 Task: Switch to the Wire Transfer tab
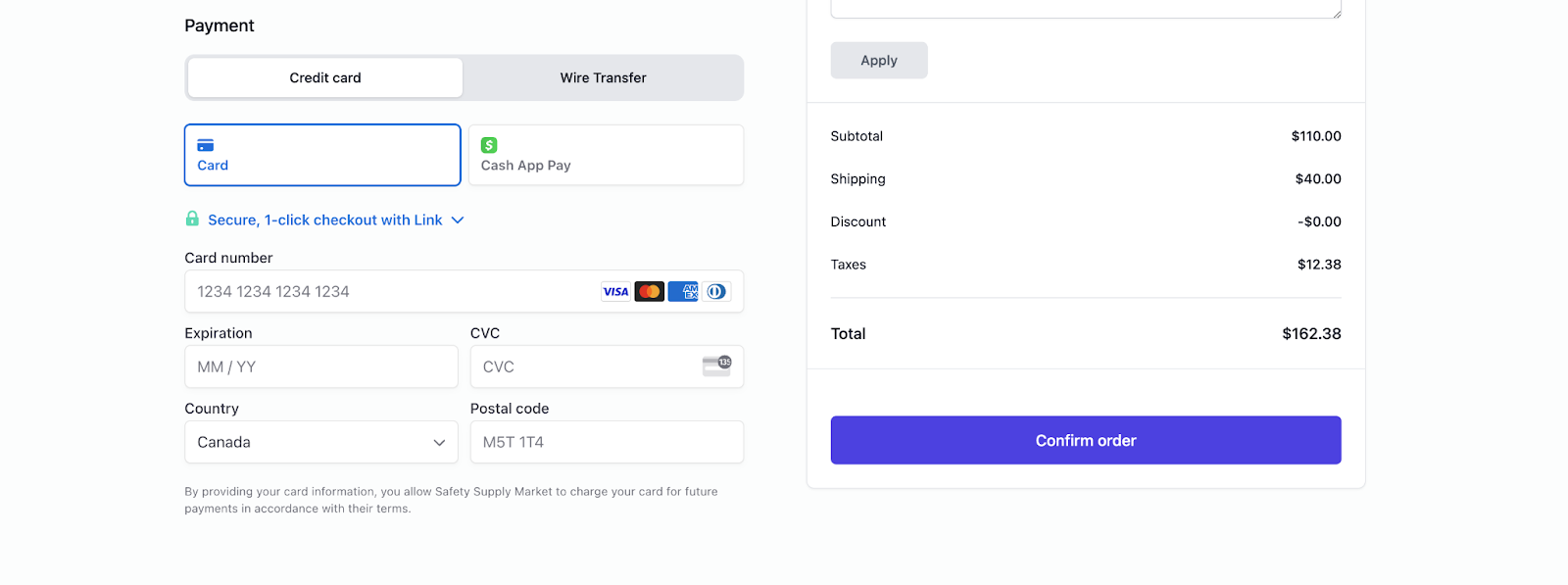(602, 77)
